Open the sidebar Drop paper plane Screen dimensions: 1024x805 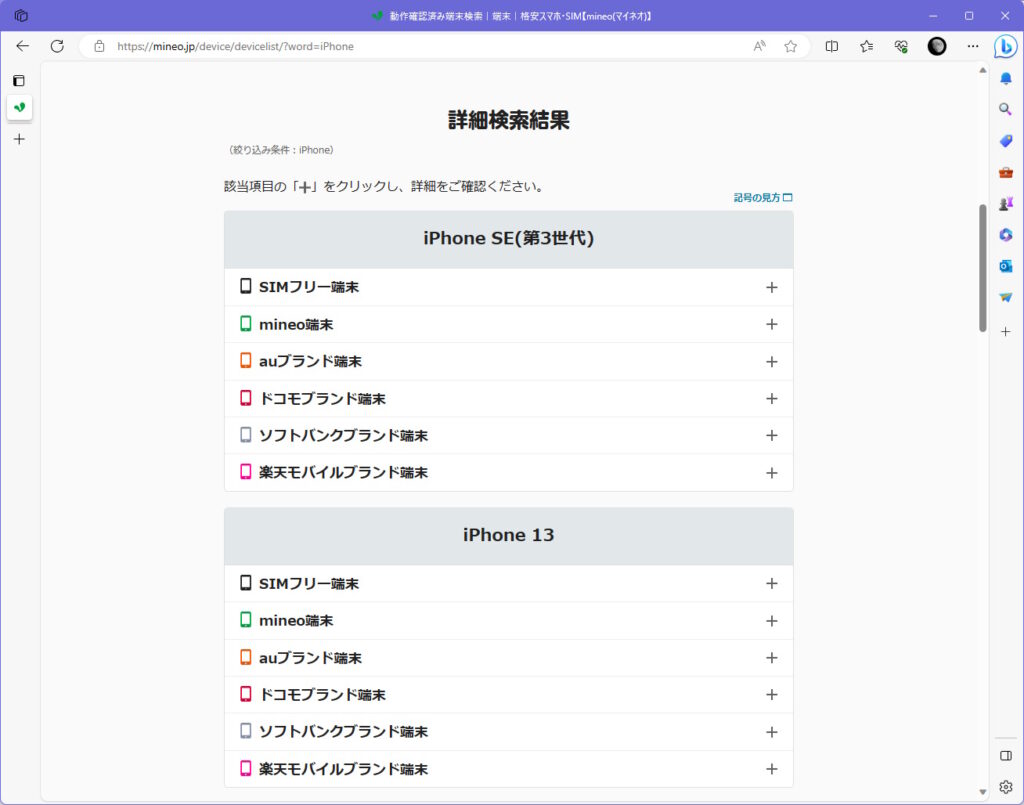pyautogui.click(x=1006, y=297)
